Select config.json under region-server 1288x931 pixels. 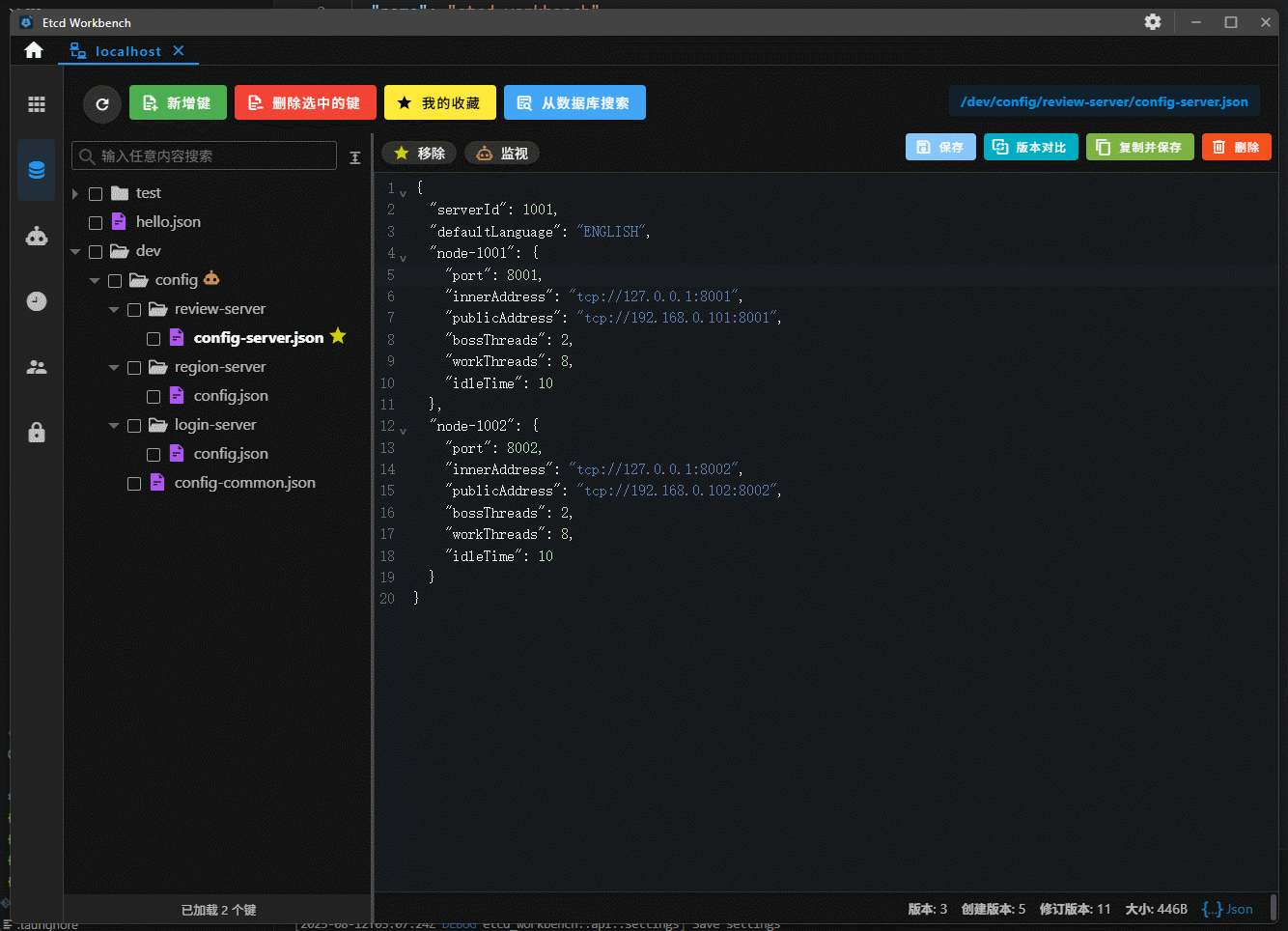(x=231, y=396)
